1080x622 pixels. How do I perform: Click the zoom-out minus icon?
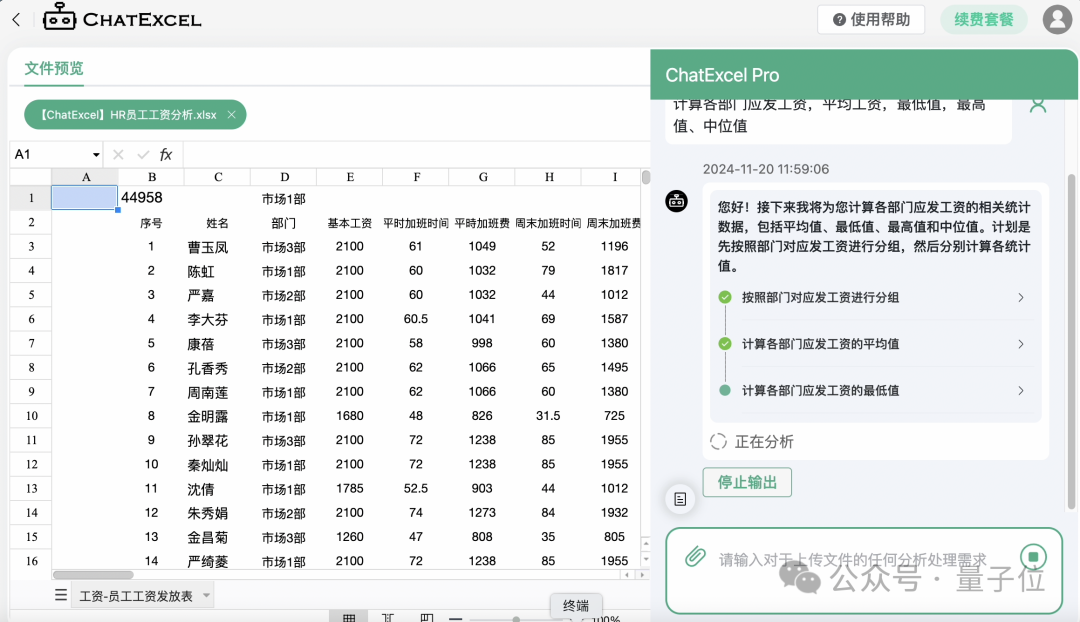point(455,618)
